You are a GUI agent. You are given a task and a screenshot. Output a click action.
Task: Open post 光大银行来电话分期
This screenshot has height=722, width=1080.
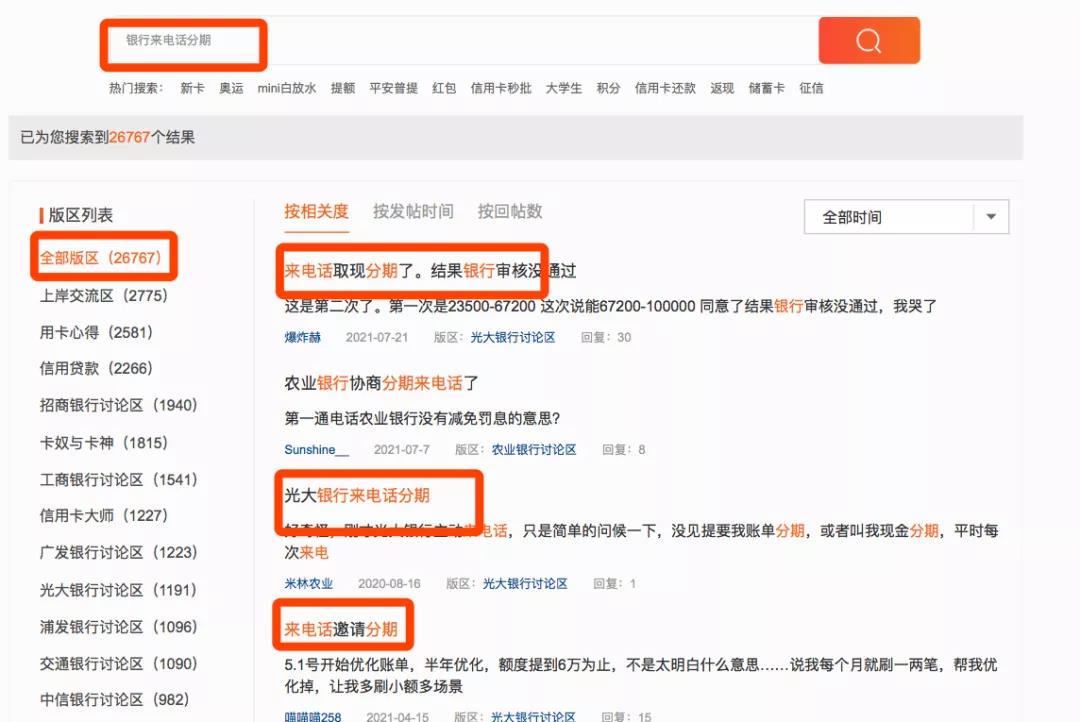click(x=357, y=495)
